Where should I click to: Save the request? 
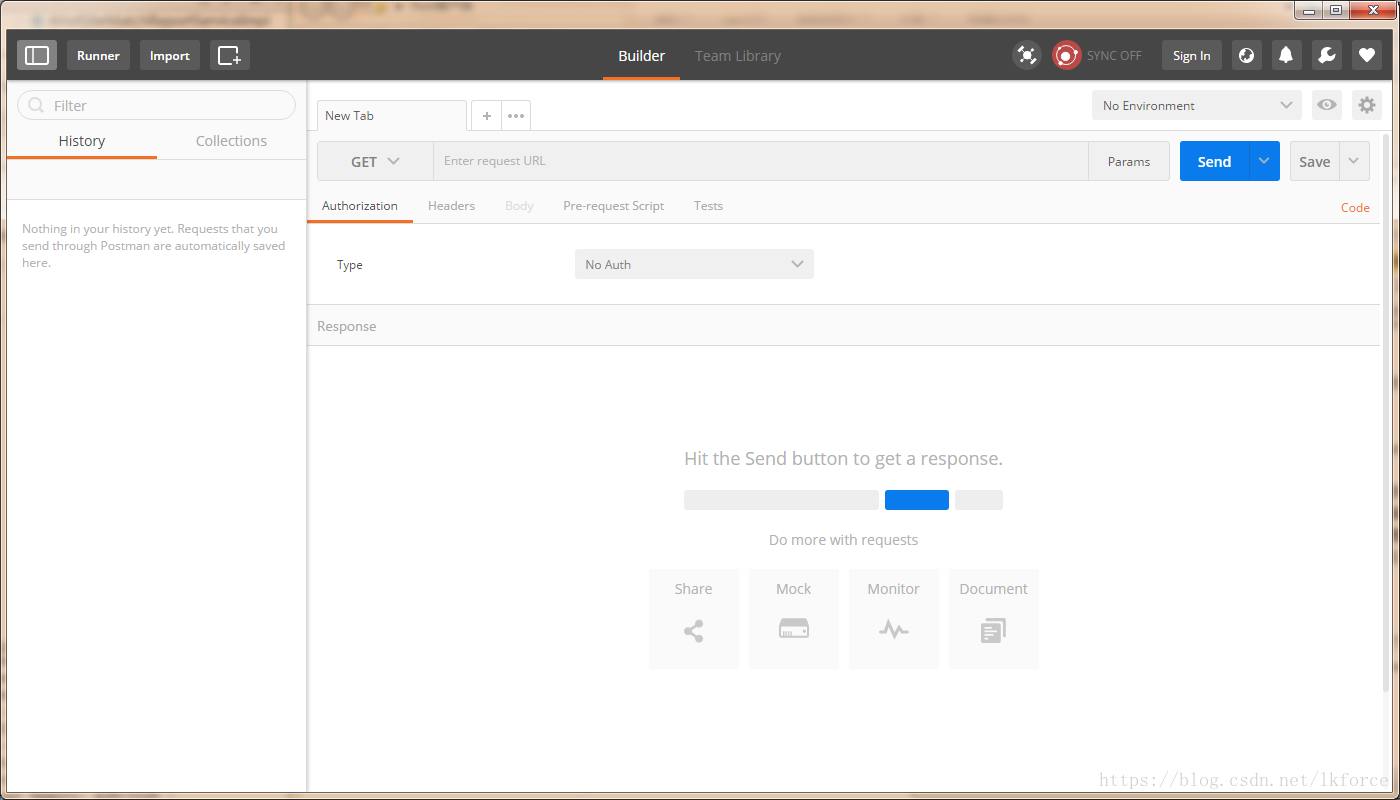[1315, 161]
